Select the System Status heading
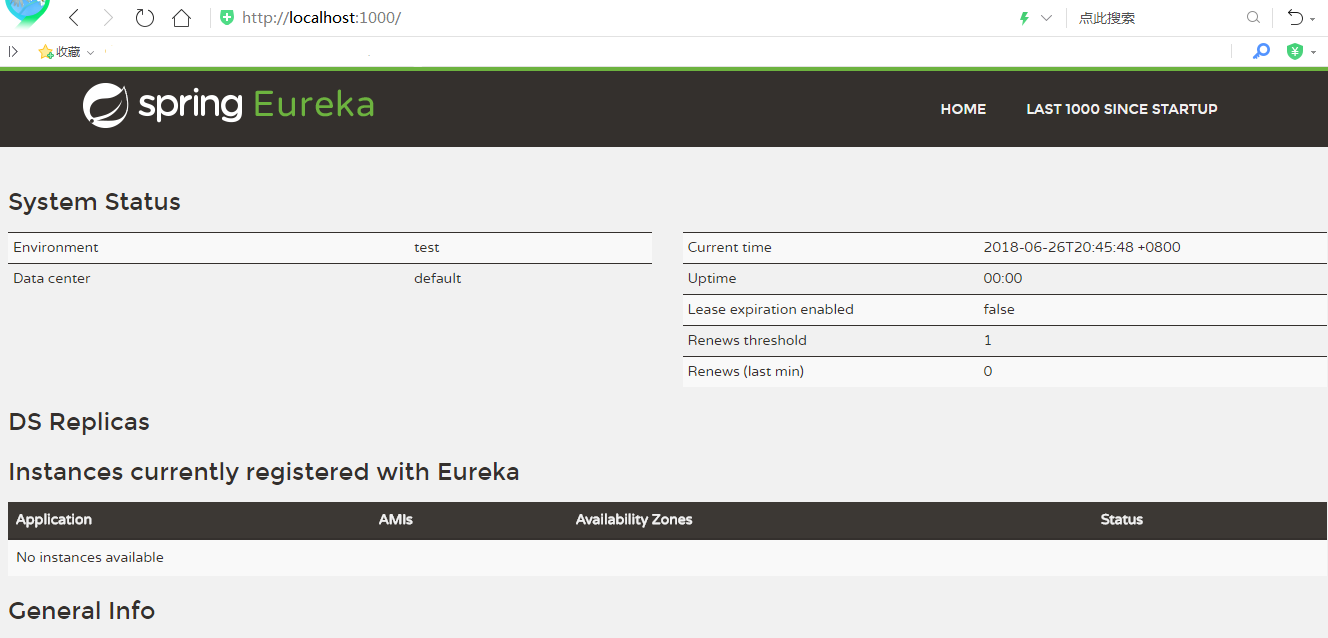1328x638 pixels. pyautogui.click(x=95, y=202)
